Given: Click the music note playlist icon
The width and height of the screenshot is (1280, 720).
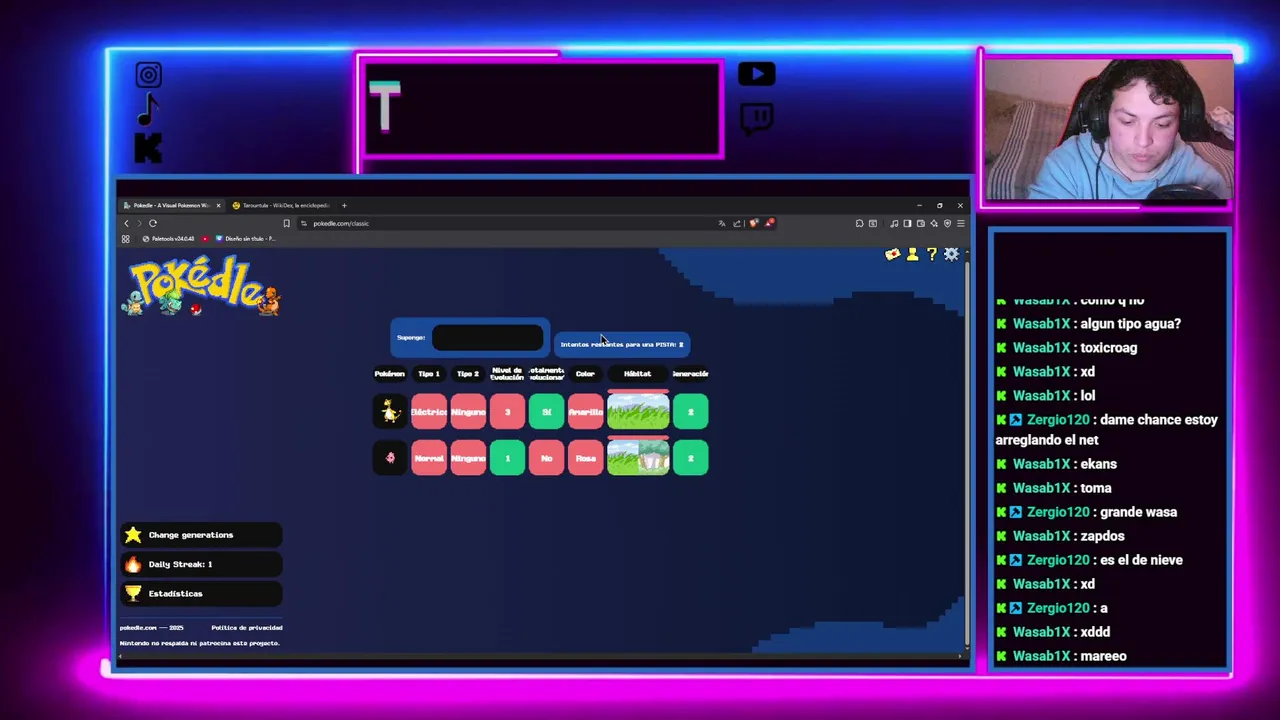Looking at the screenshot, I should [894, 223].
